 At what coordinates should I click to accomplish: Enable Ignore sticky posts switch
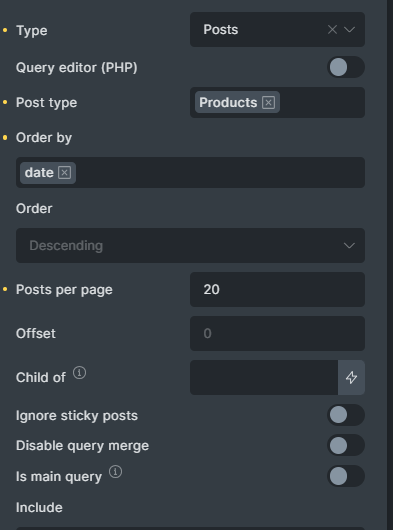[x=346, y=415]
